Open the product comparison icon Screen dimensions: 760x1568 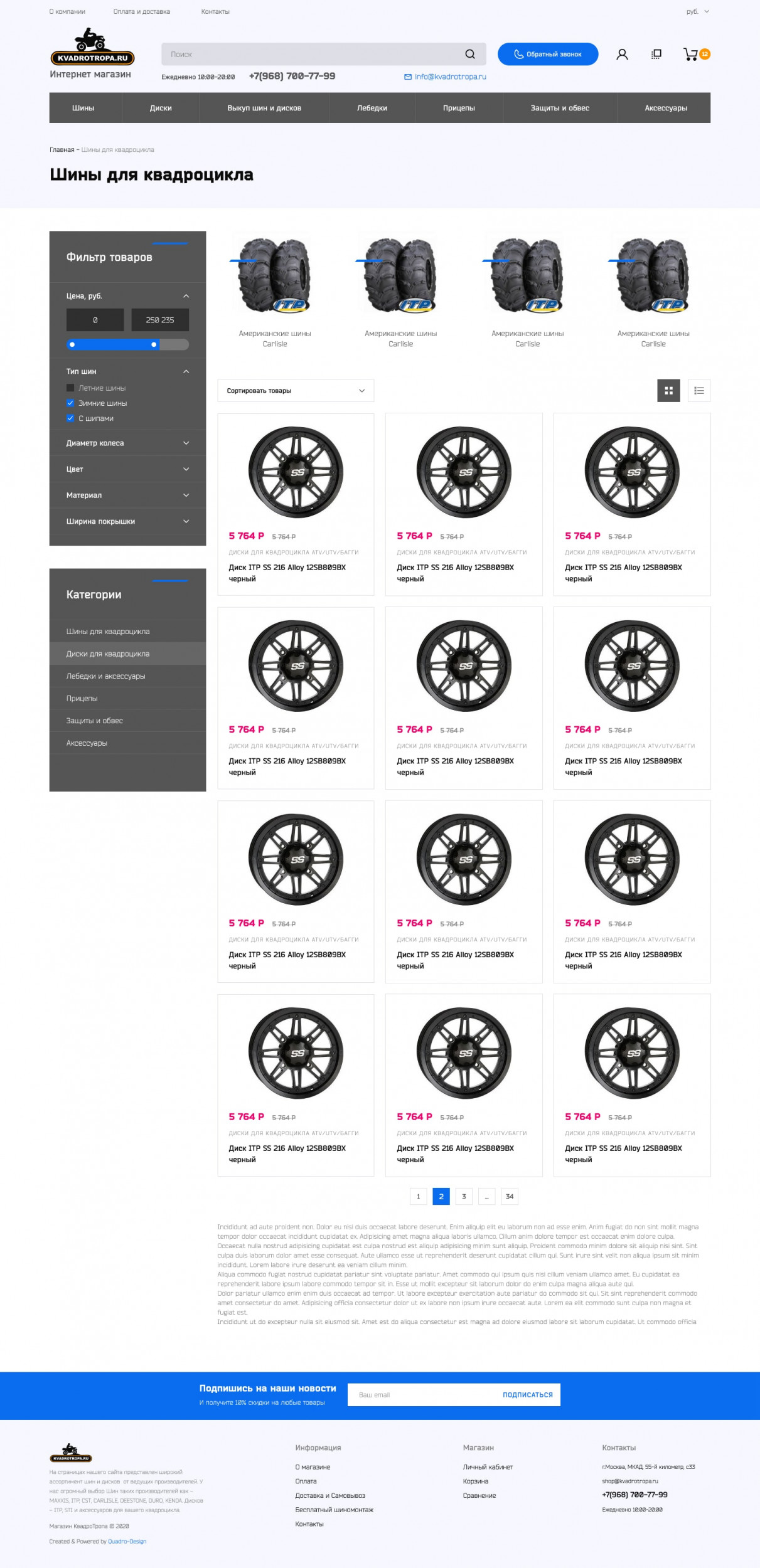click(x=656, y=55)
